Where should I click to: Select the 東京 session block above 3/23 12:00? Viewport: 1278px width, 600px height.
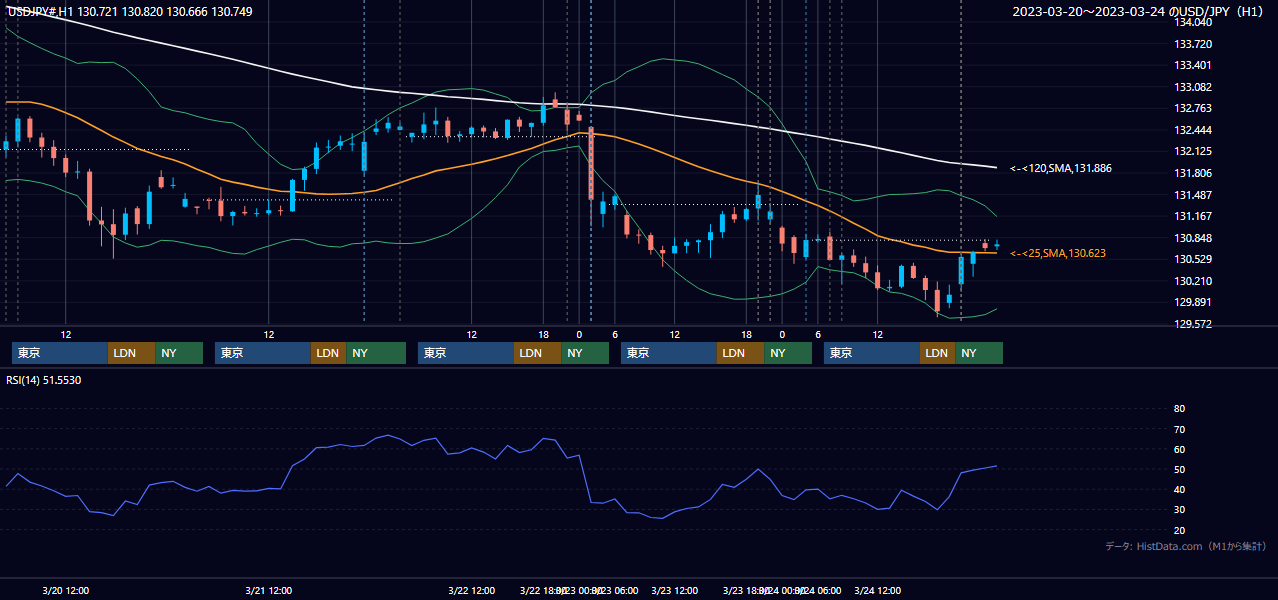[x=669, y=353]
